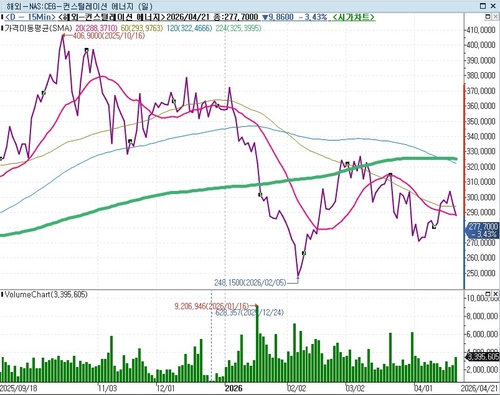Viewport: 500px width, 395px height.
Task: Click the ▼9.8600 price change value
Action: click(278, 17)
